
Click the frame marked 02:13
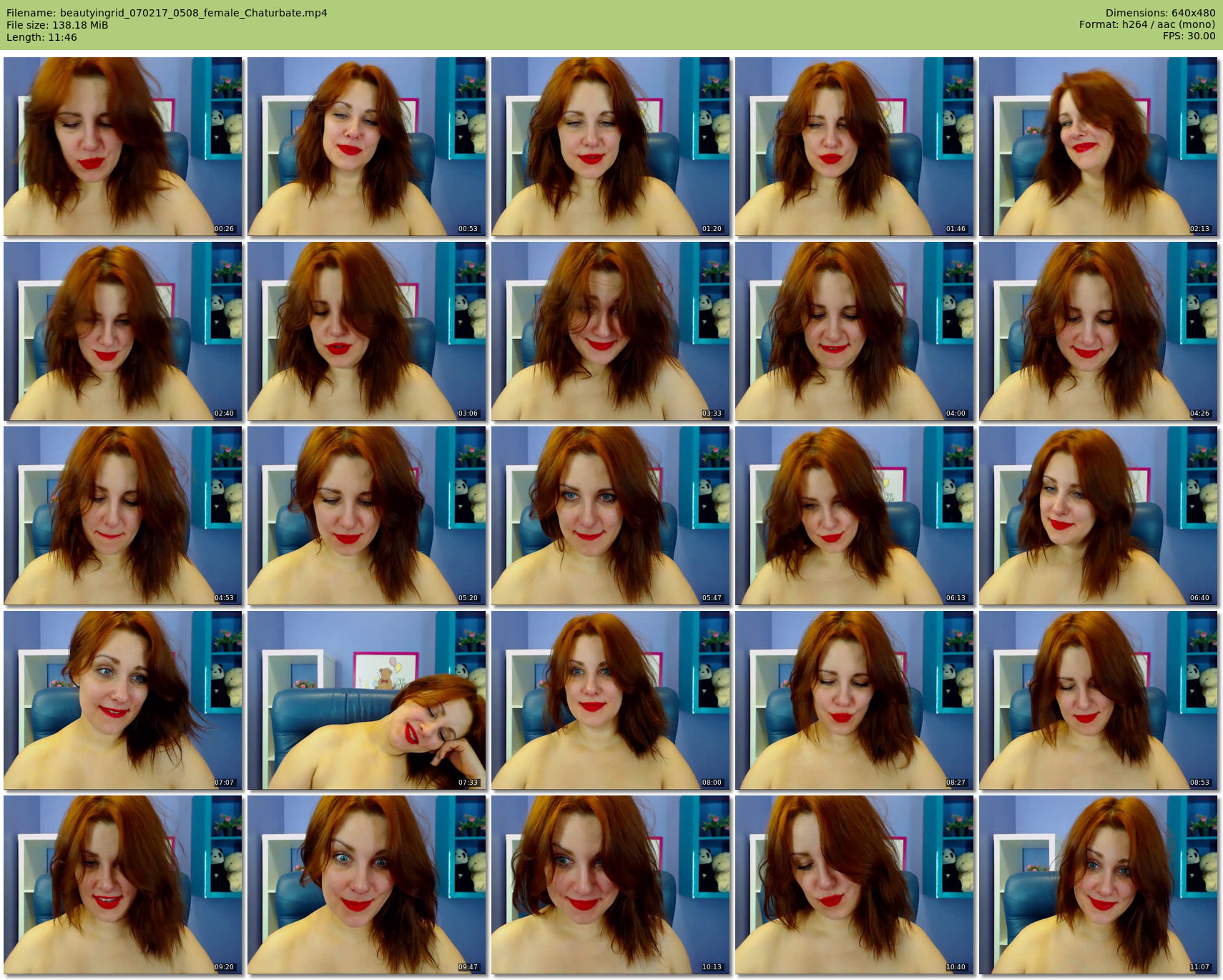point(1098,147)
